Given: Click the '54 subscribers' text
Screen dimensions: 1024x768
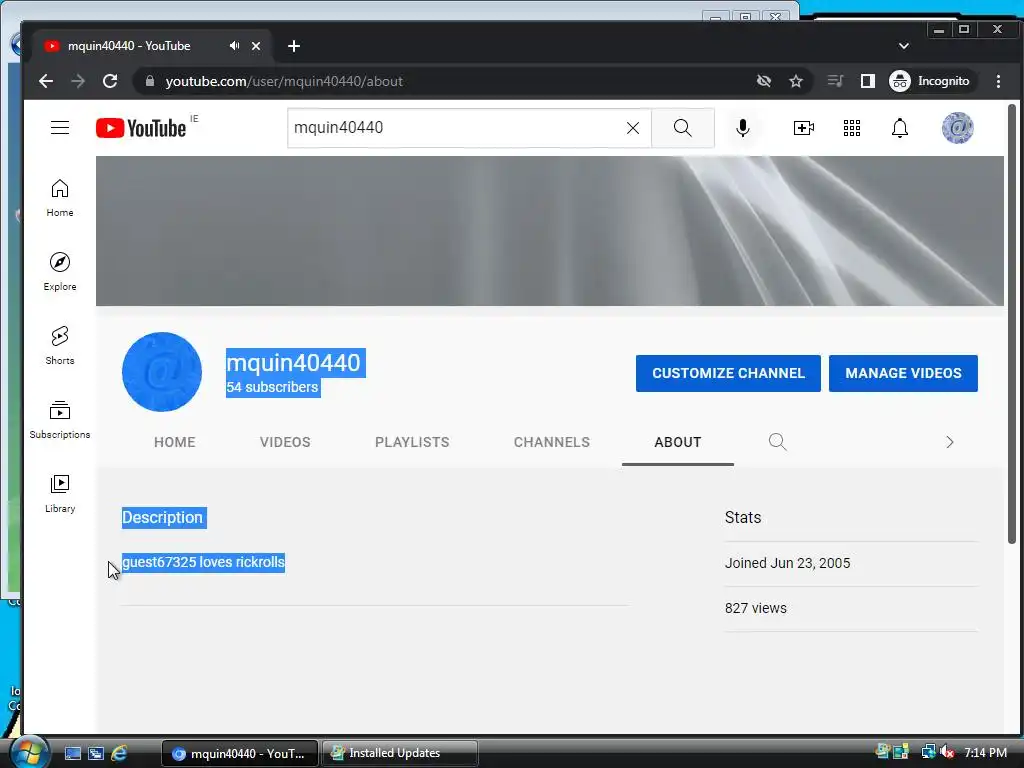Looking at the screenshot, I should click(x=272, y=387).
